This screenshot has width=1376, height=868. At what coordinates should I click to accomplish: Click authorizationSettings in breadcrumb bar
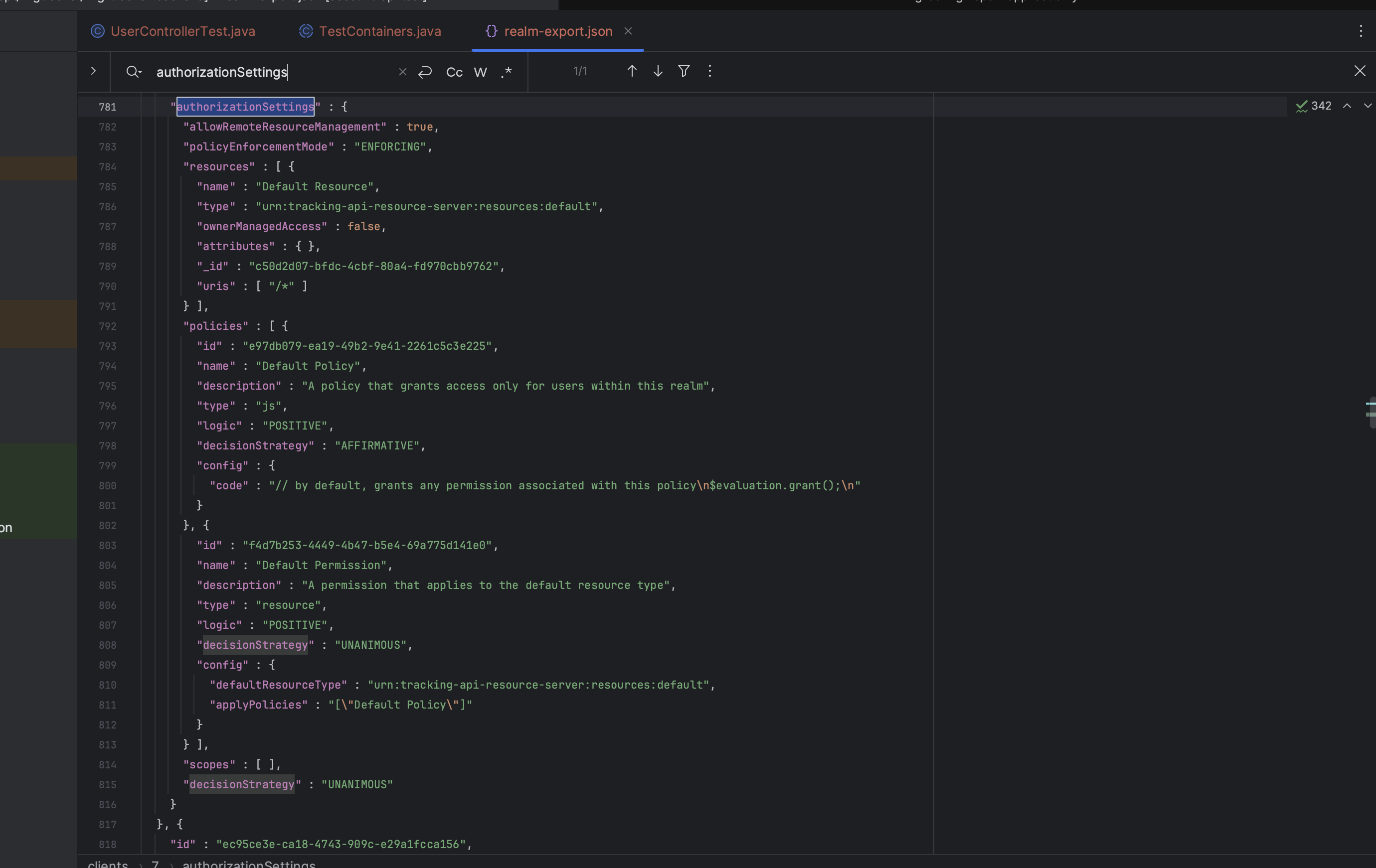pos(249,863)
